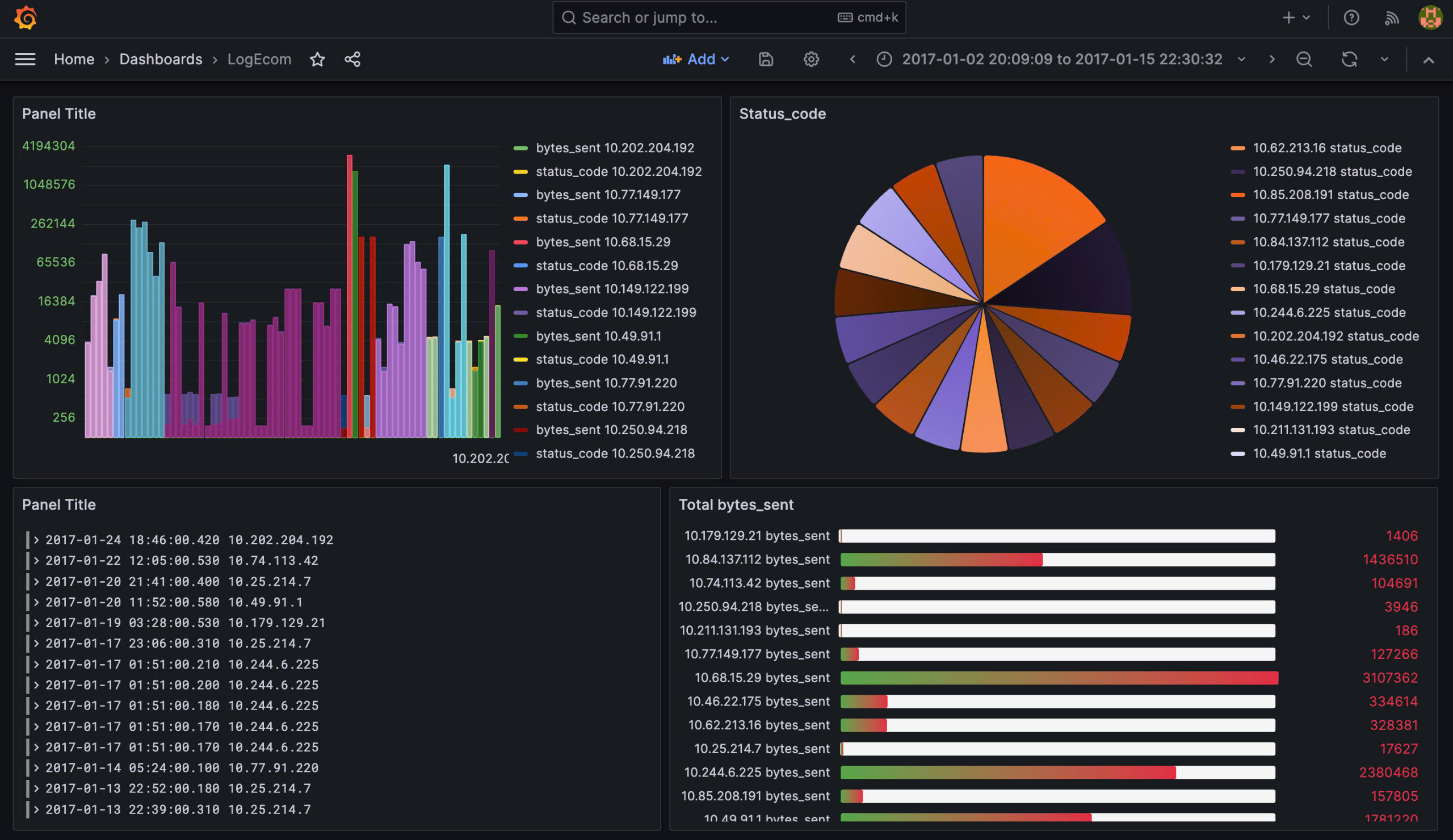Go to Dashboards breadcrumb
1453x840 pixels.
pyautogui.click(x=161, y=59)
